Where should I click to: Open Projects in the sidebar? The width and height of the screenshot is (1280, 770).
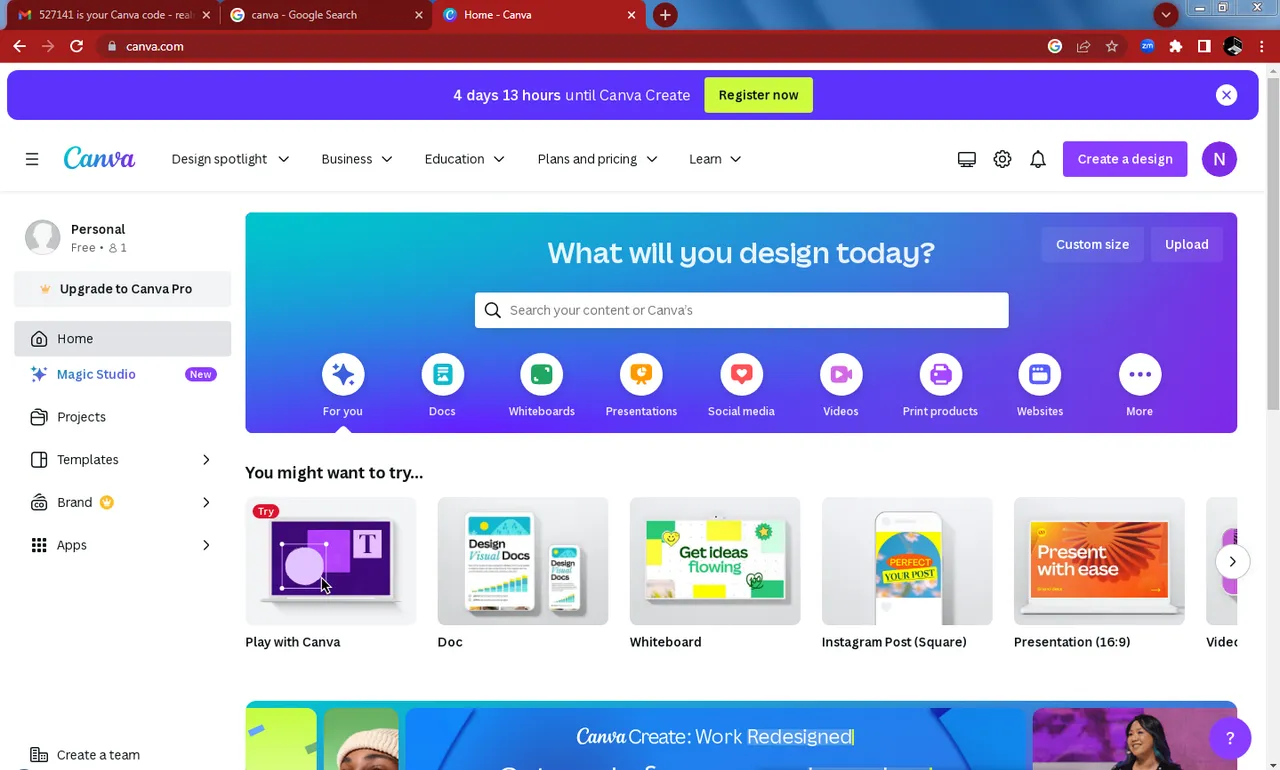pyautogui.click(x=122, y=417)
